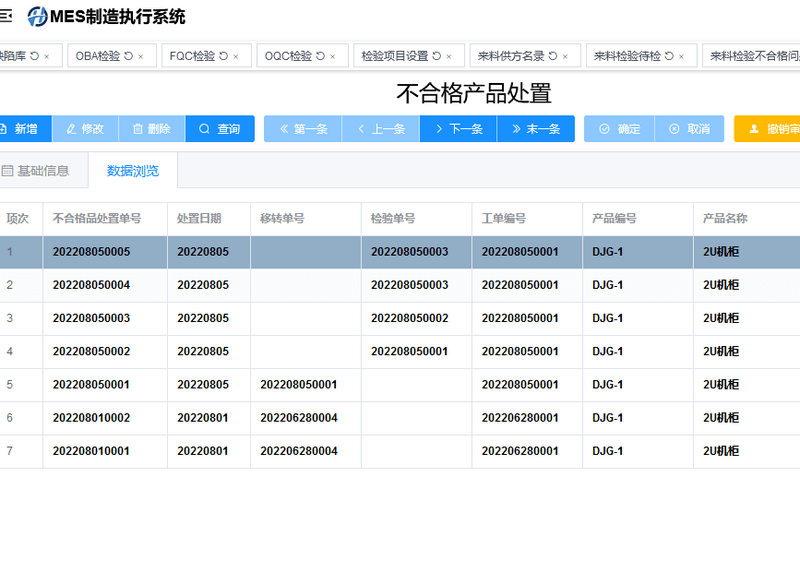Click 工单编号 202206280001 in row 7
This screenshot has width=800, height=585.
[x=520, y=451]
